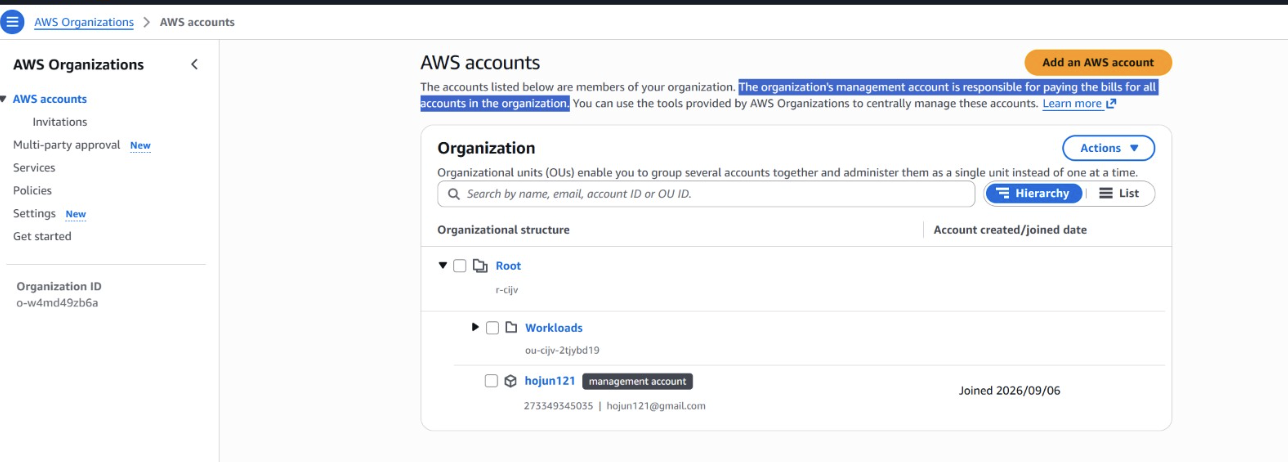Open Get started in the sidebar
The height and width of the screenshot is (462, 1288).
click(x=42, y=237)
